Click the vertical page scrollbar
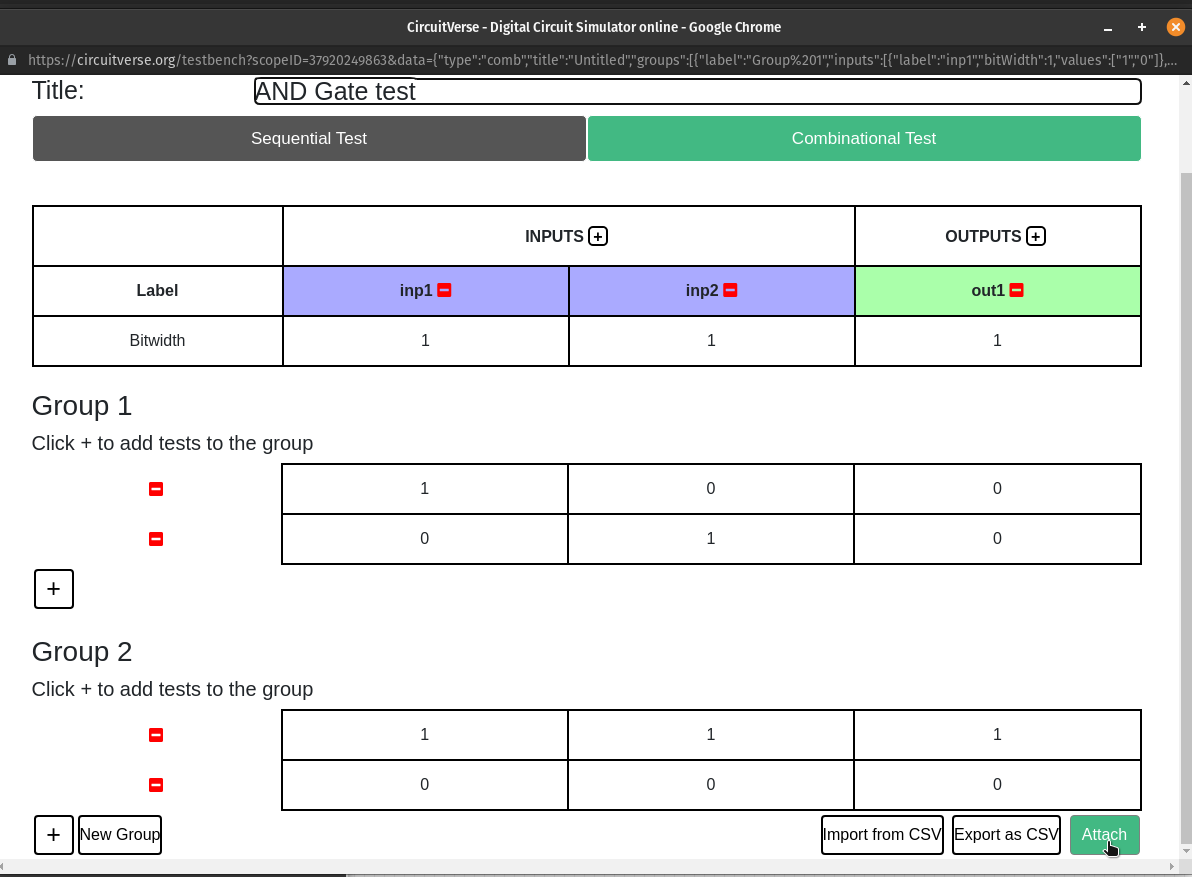The image size is (1192, 877). [x=1186, y=500]
